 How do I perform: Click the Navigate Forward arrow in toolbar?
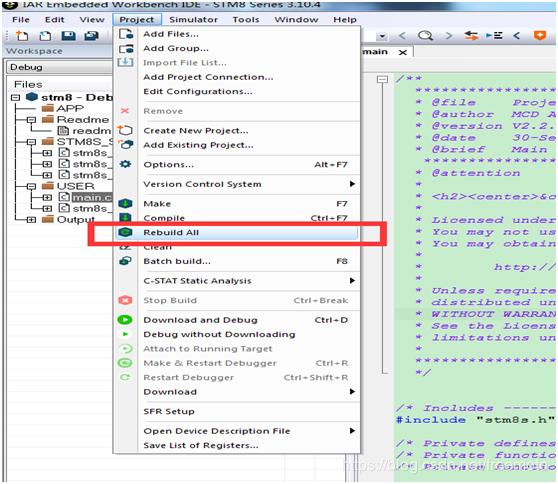449,36
